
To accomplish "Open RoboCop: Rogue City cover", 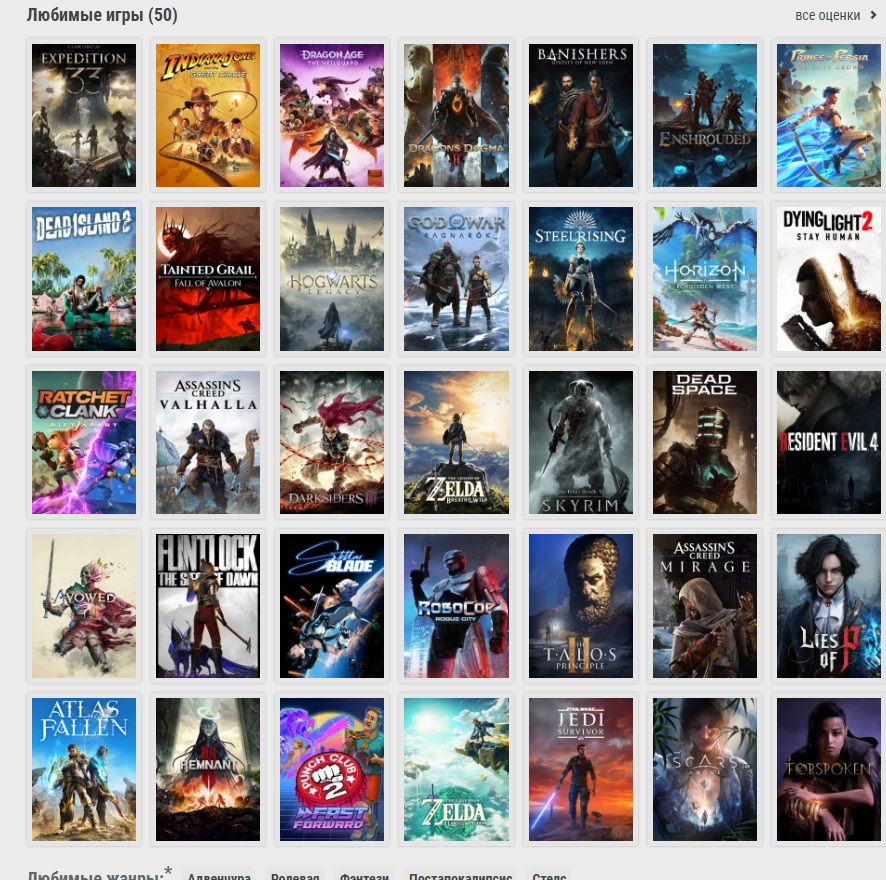I will click(x=457, y=606).
